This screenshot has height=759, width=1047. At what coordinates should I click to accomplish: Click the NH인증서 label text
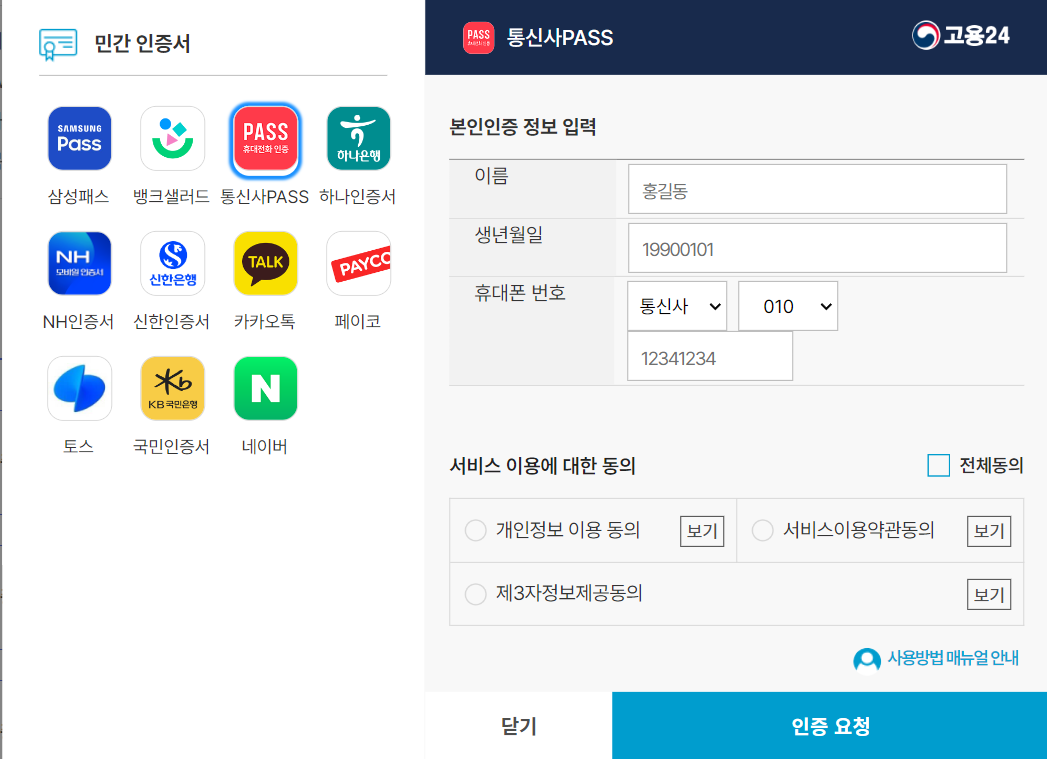pyautogui.click(x=79, y=321)
